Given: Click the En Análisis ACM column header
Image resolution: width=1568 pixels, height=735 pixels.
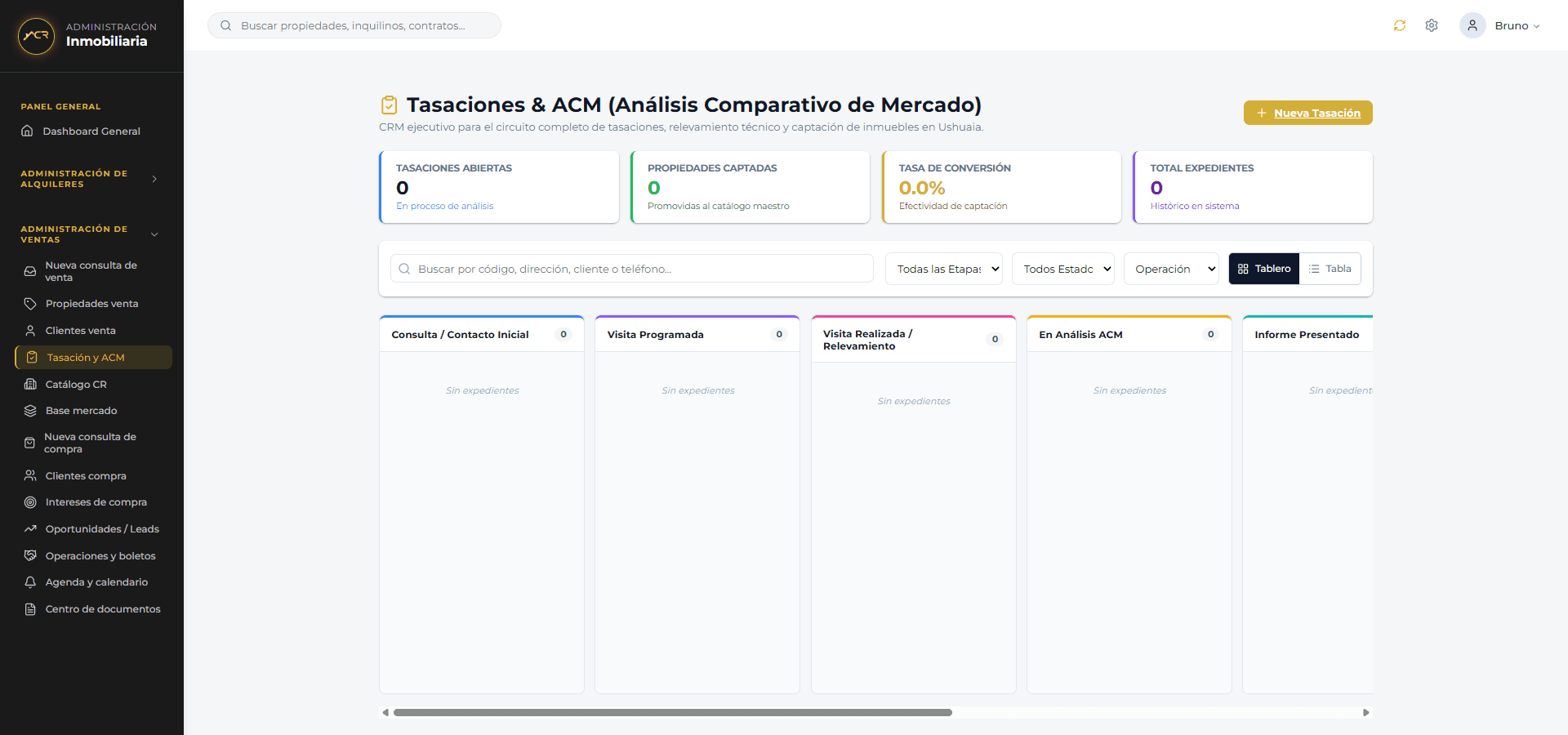Looking at the screenshot, I should 1129,335.
